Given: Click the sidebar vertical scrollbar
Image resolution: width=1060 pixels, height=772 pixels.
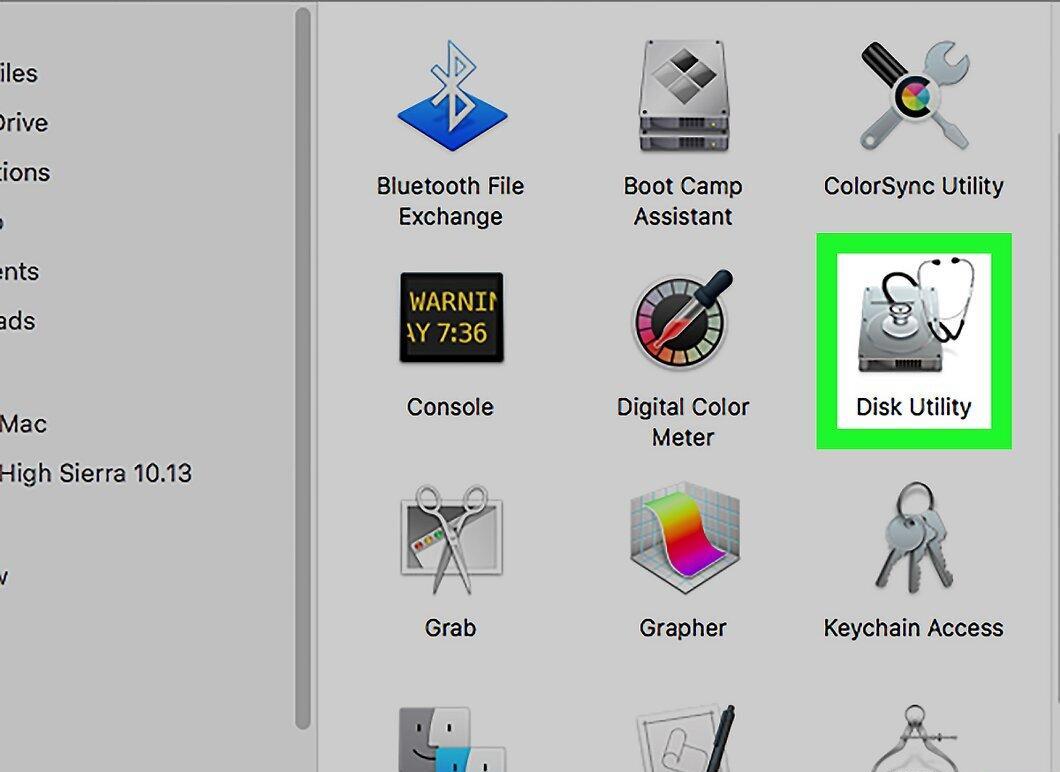Looking at the screenshot, I should click(303, 368).
